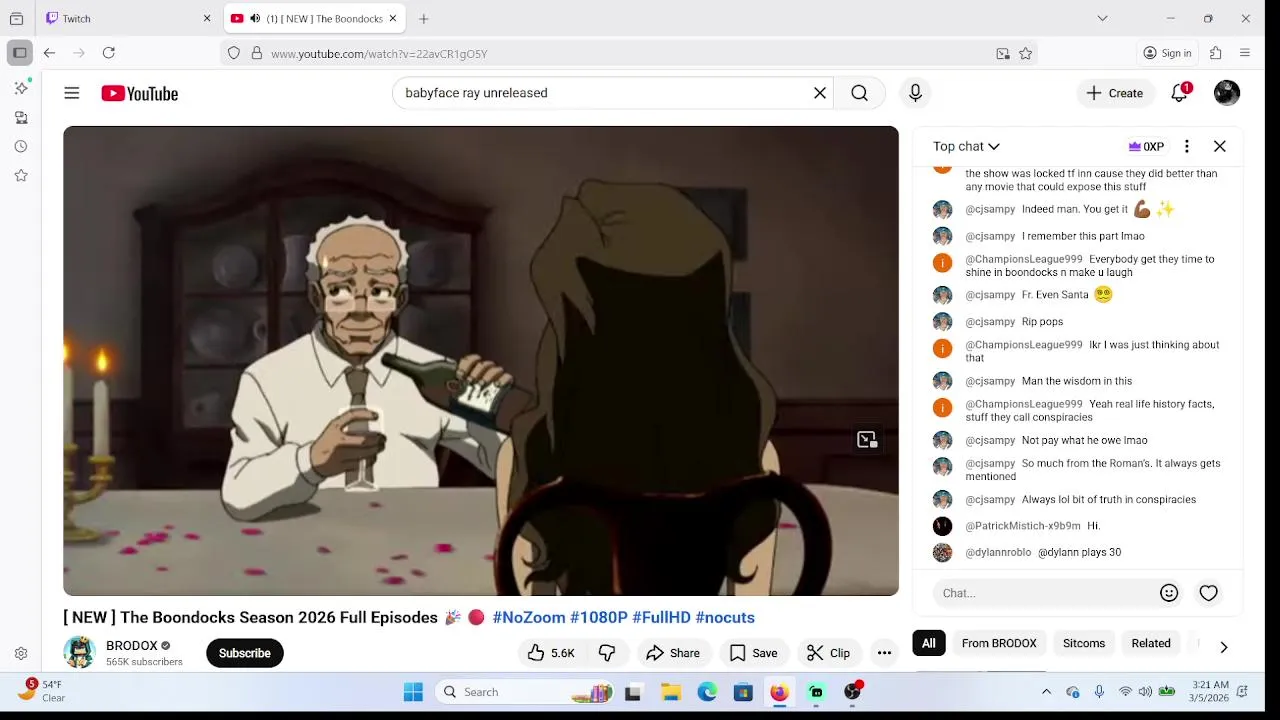Image resolution: width=1280 pixels, height=720 pixels.
Task: List all tabs dropdown arrow
Action: [x=1102, y=18]
